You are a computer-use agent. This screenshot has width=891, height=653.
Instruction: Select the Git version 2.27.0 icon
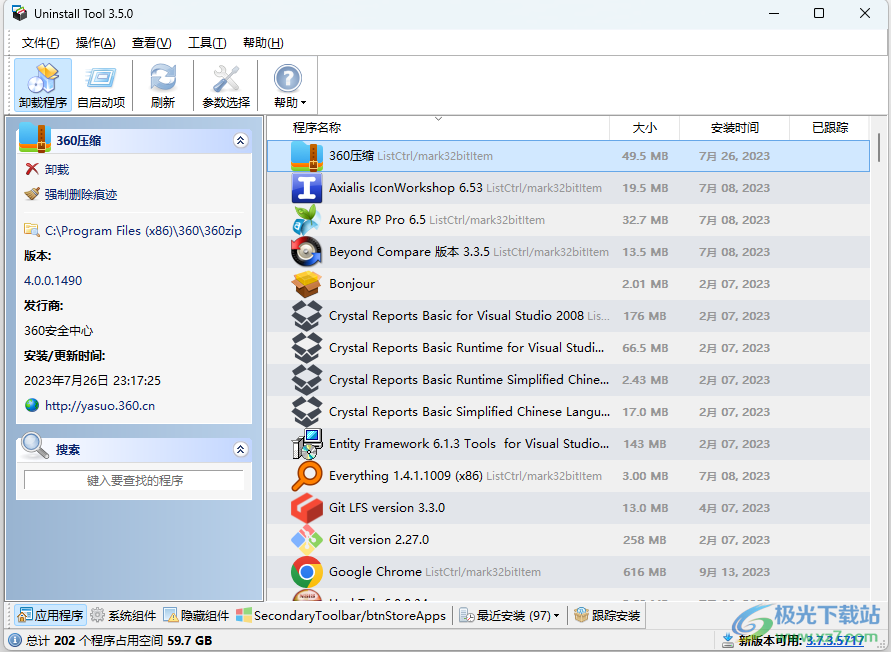(x=307, y=539)
